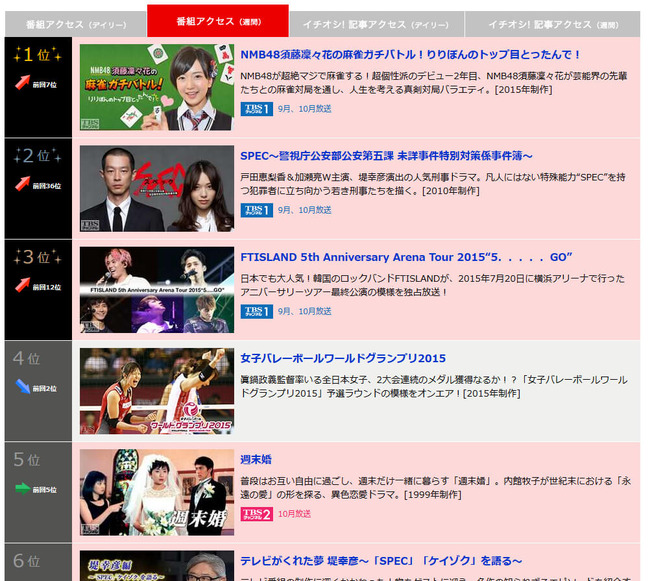
Task: Open テレビがくれた夢 堤幸彦 title link
Action: tap(381, 561)
